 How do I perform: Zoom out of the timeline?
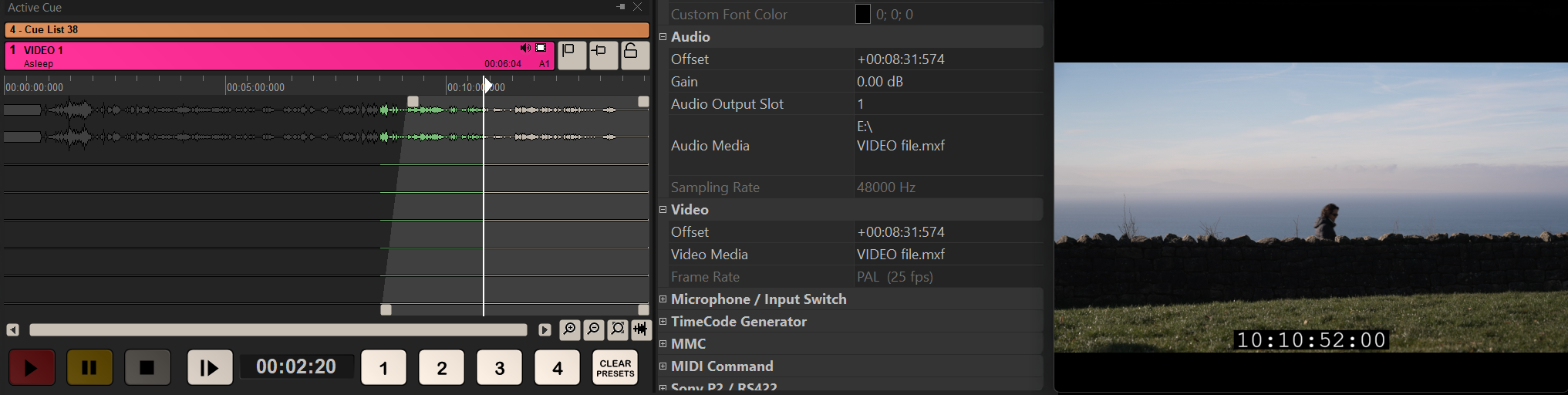click(x=593, y=329)
